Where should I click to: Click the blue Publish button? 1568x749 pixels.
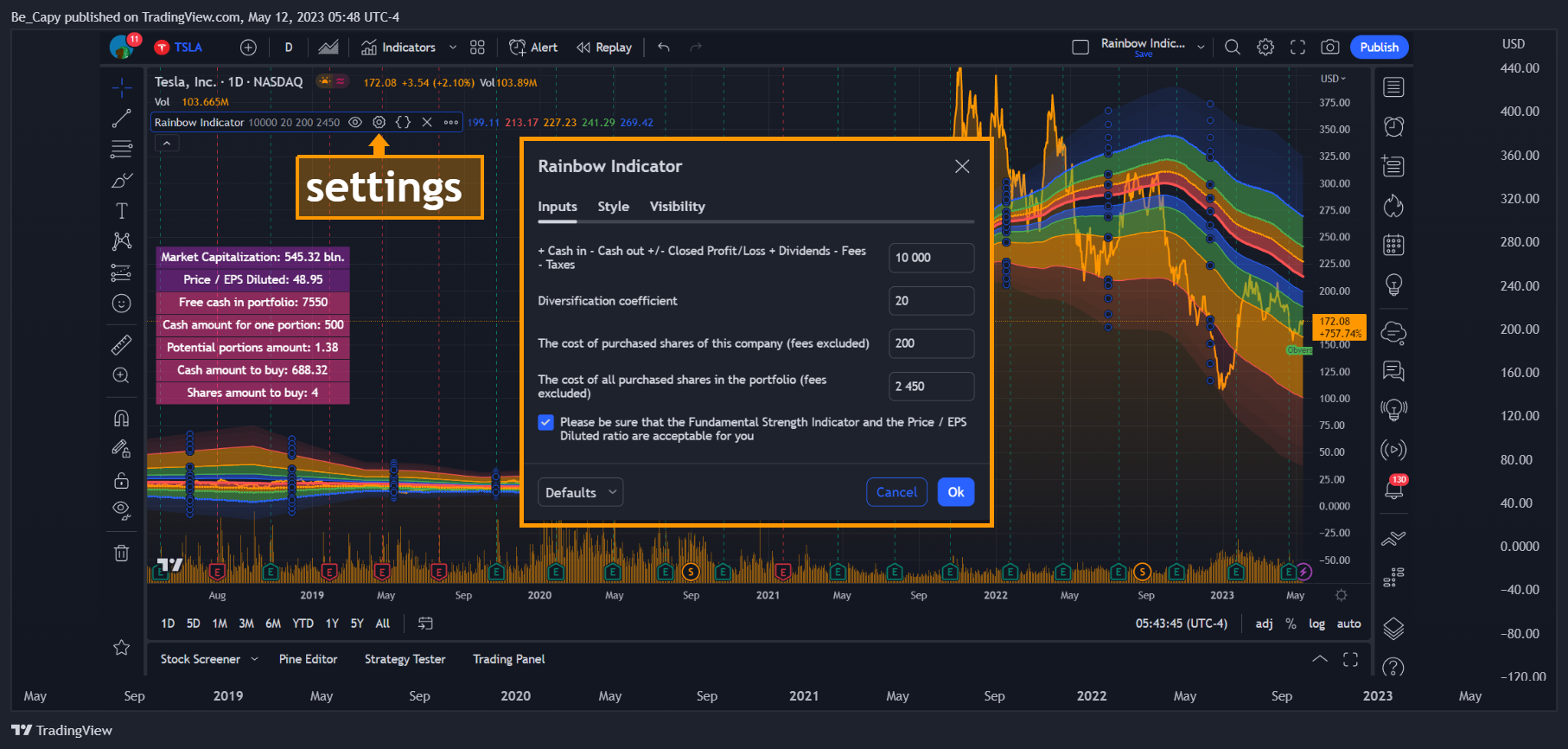(x=1380, y=48)
